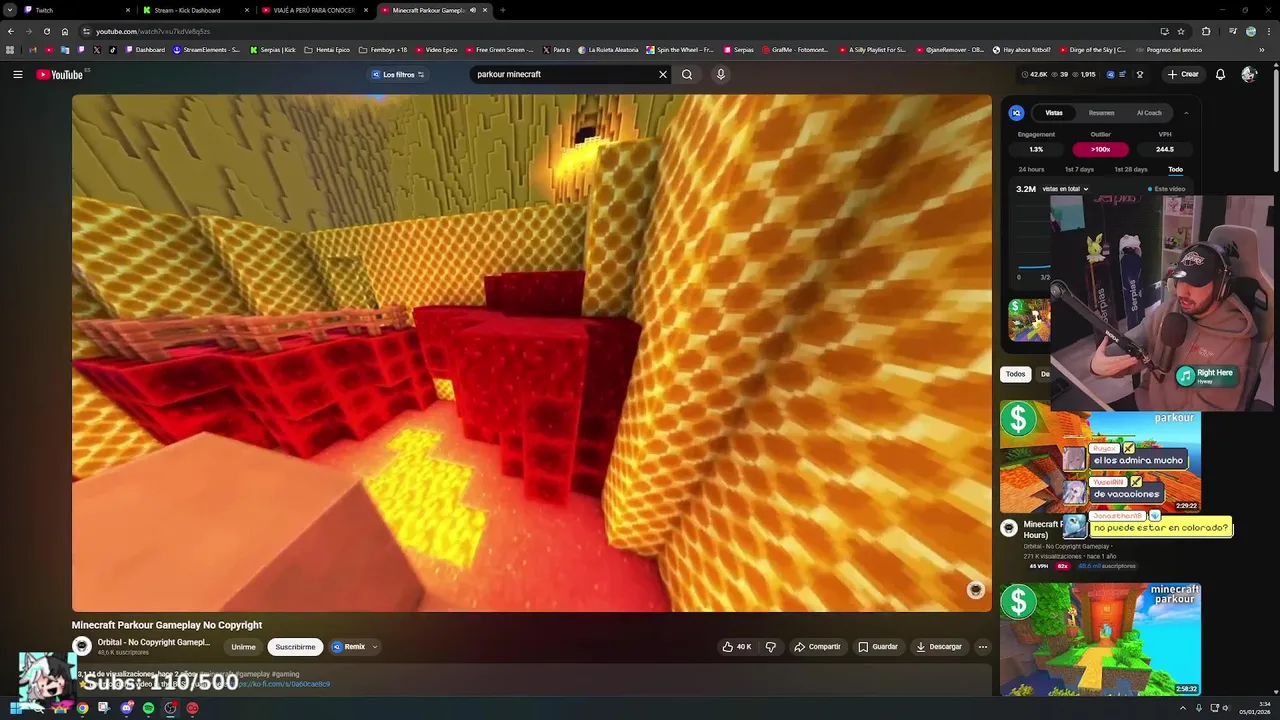Open the Crear menu
Image resolution: width=1280 pixels, height=720 pixels.
point(1182,74)
